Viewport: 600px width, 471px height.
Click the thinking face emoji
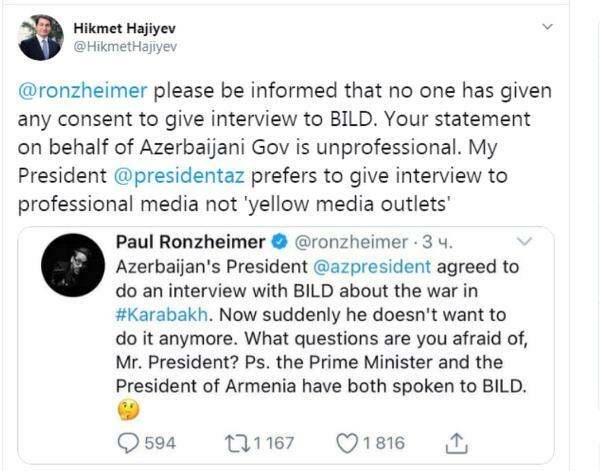point(128,409)
